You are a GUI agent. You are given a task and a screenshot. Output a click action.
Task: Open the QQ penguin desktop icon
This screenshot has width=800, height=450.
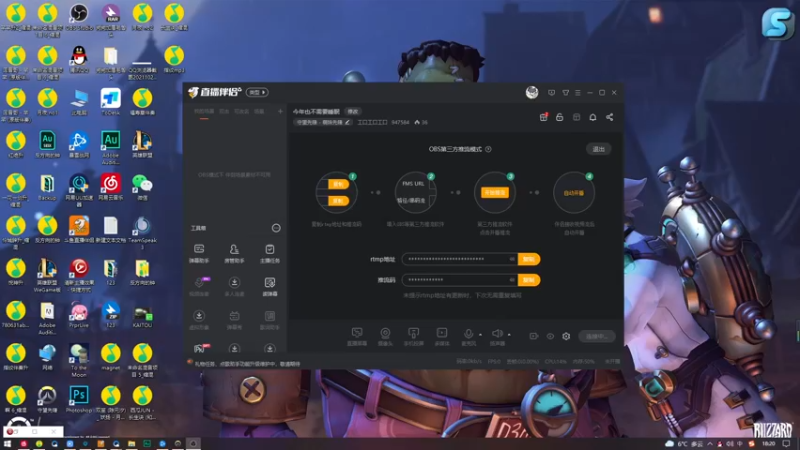tap(79, 59)
